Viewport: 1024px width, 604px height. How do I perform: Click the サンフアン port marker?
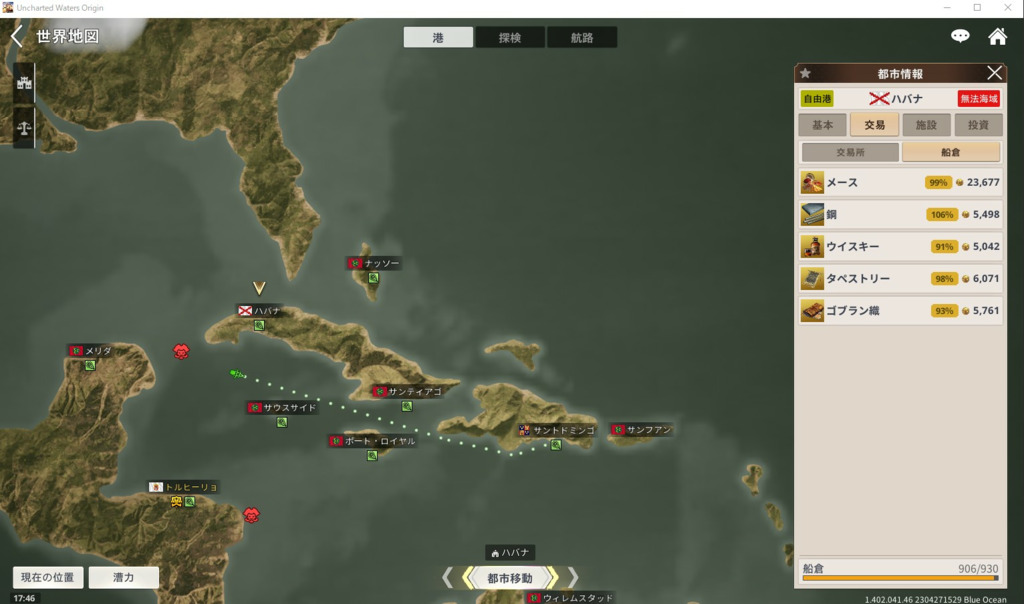coord(641,430)
